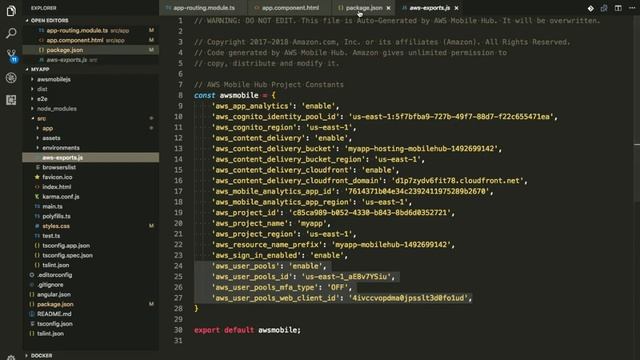The height and width of the screenshot is (360, 640).
Task: Open package.json in the MYAPP root tree
Action: (x=91, y=304)
